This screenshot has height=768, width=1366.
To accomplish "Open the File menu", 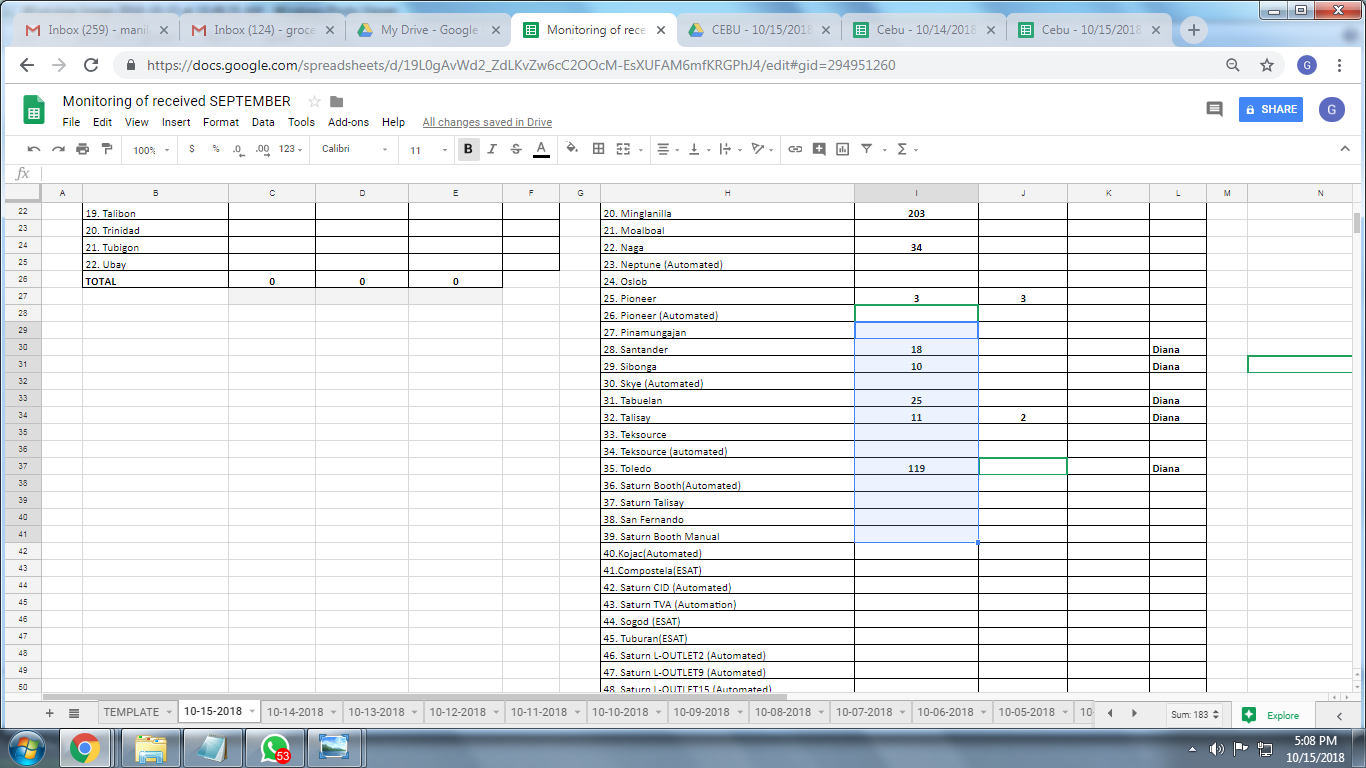I will (x=71, y=122).
